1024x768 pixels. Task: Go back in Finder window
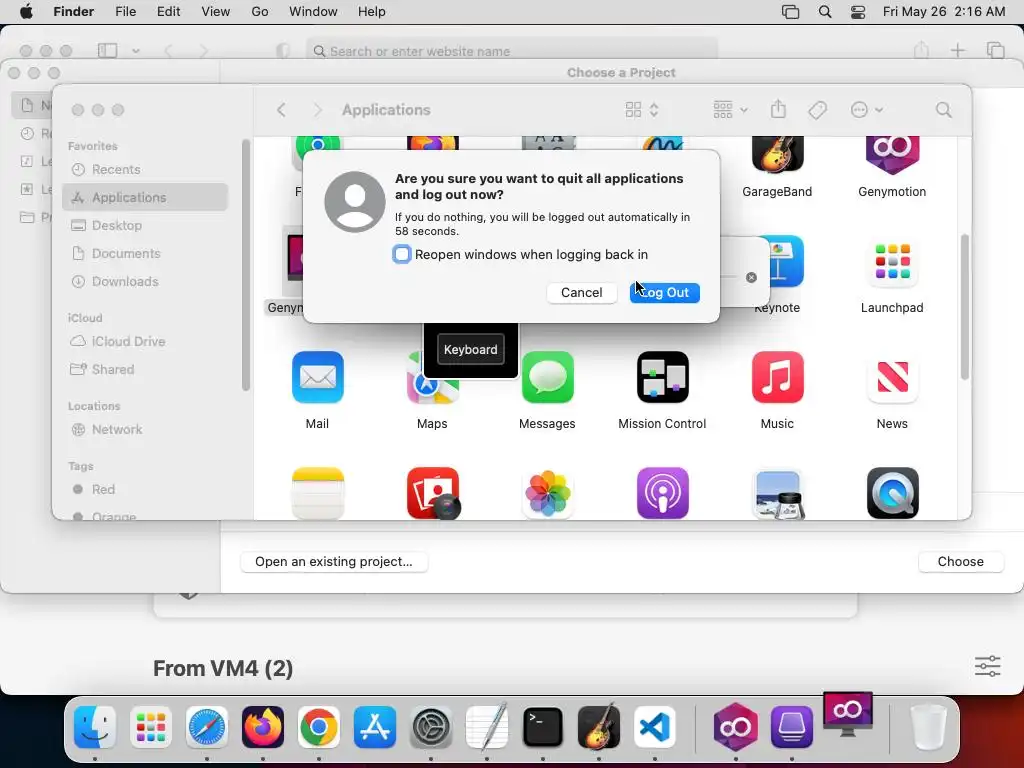tap(281, 110)
